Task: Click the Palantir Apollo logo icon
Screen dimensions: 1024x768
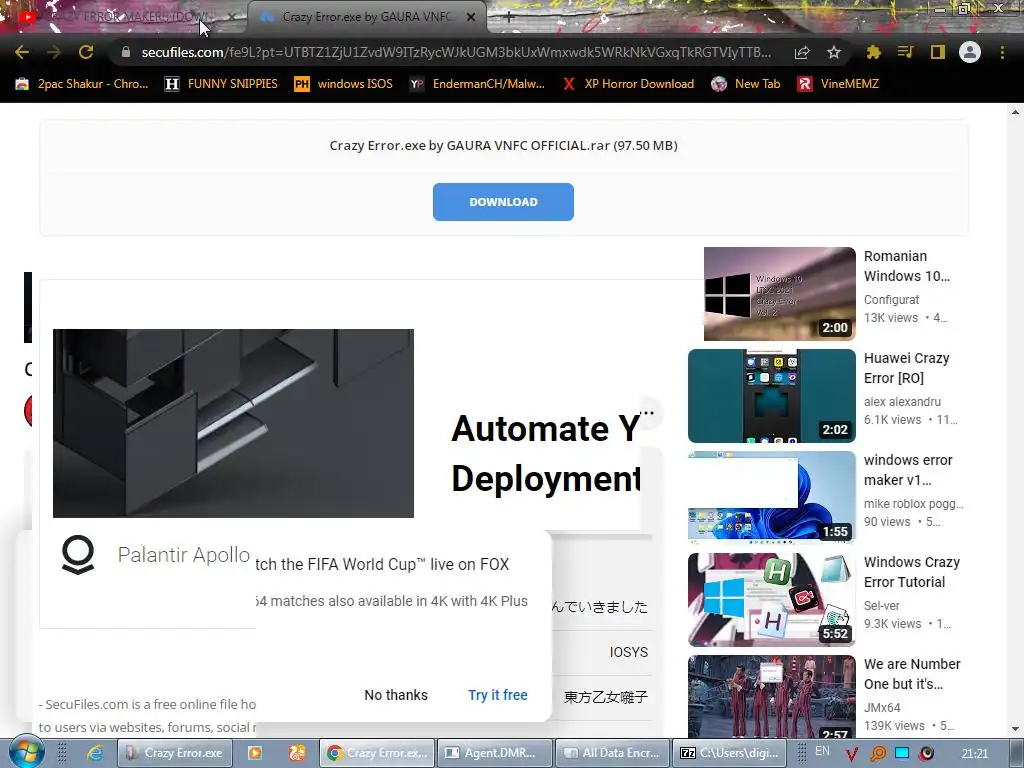Action: pos(78,554)
